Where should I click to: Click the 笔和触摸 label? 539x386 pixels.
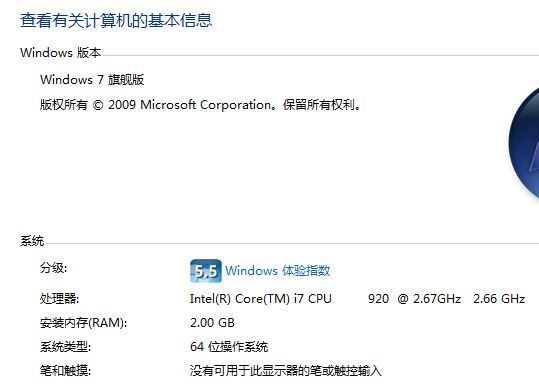[x=65, y=371]
